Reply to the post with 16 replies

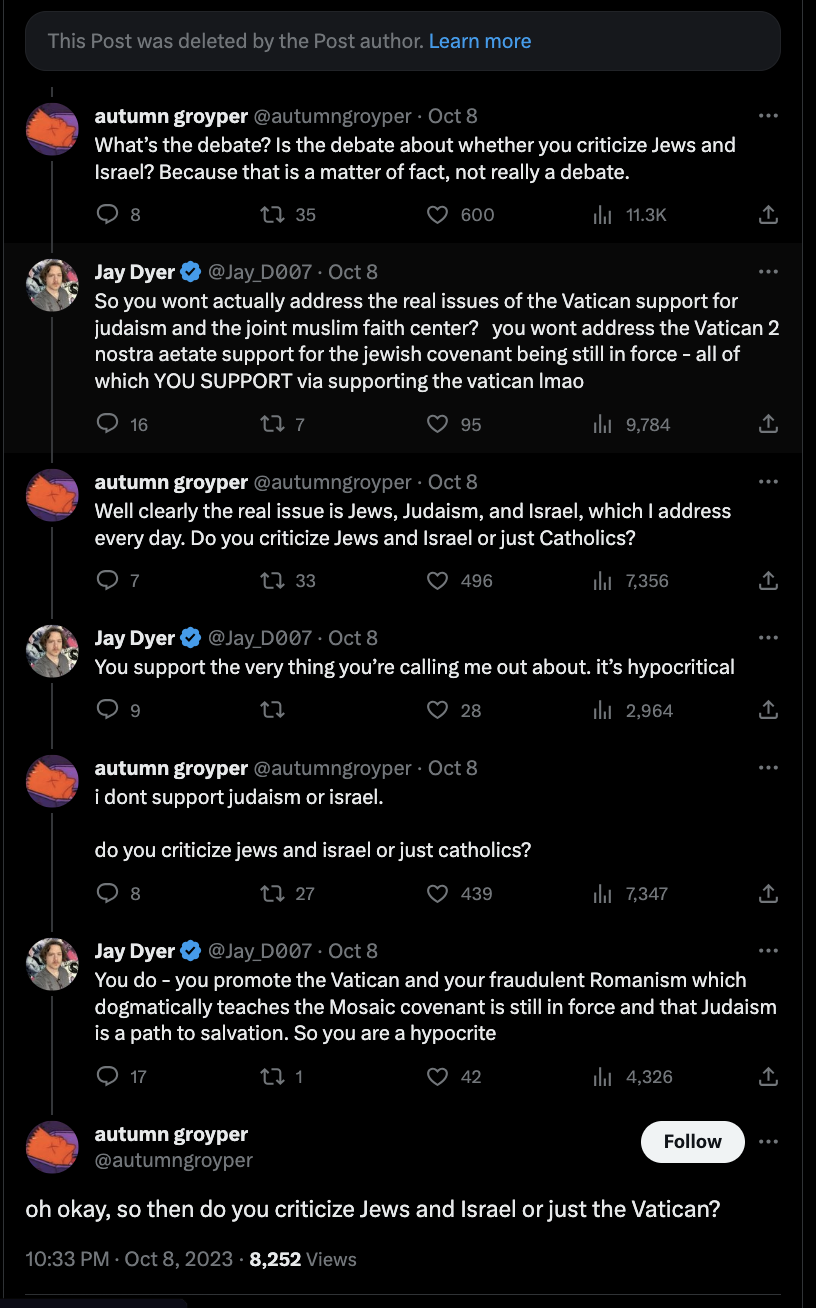(x=107, y=424)
